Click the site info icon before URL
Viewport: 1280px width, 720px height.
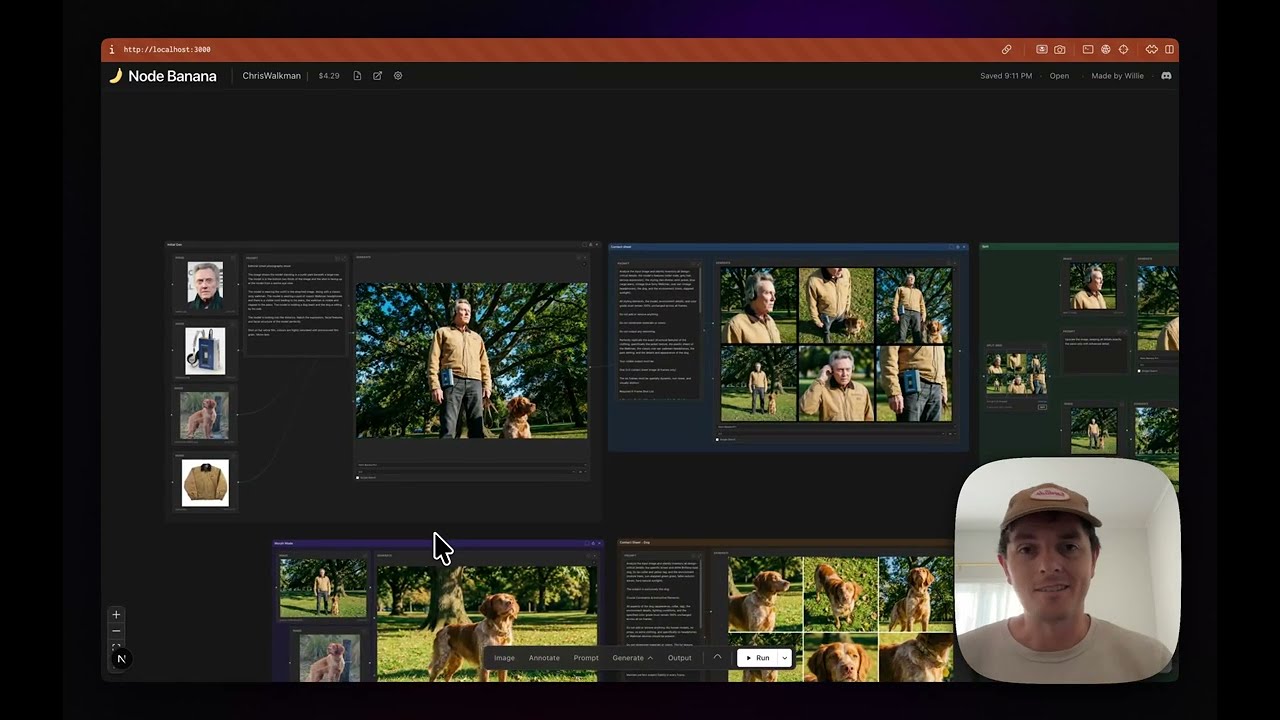point(112,49)
